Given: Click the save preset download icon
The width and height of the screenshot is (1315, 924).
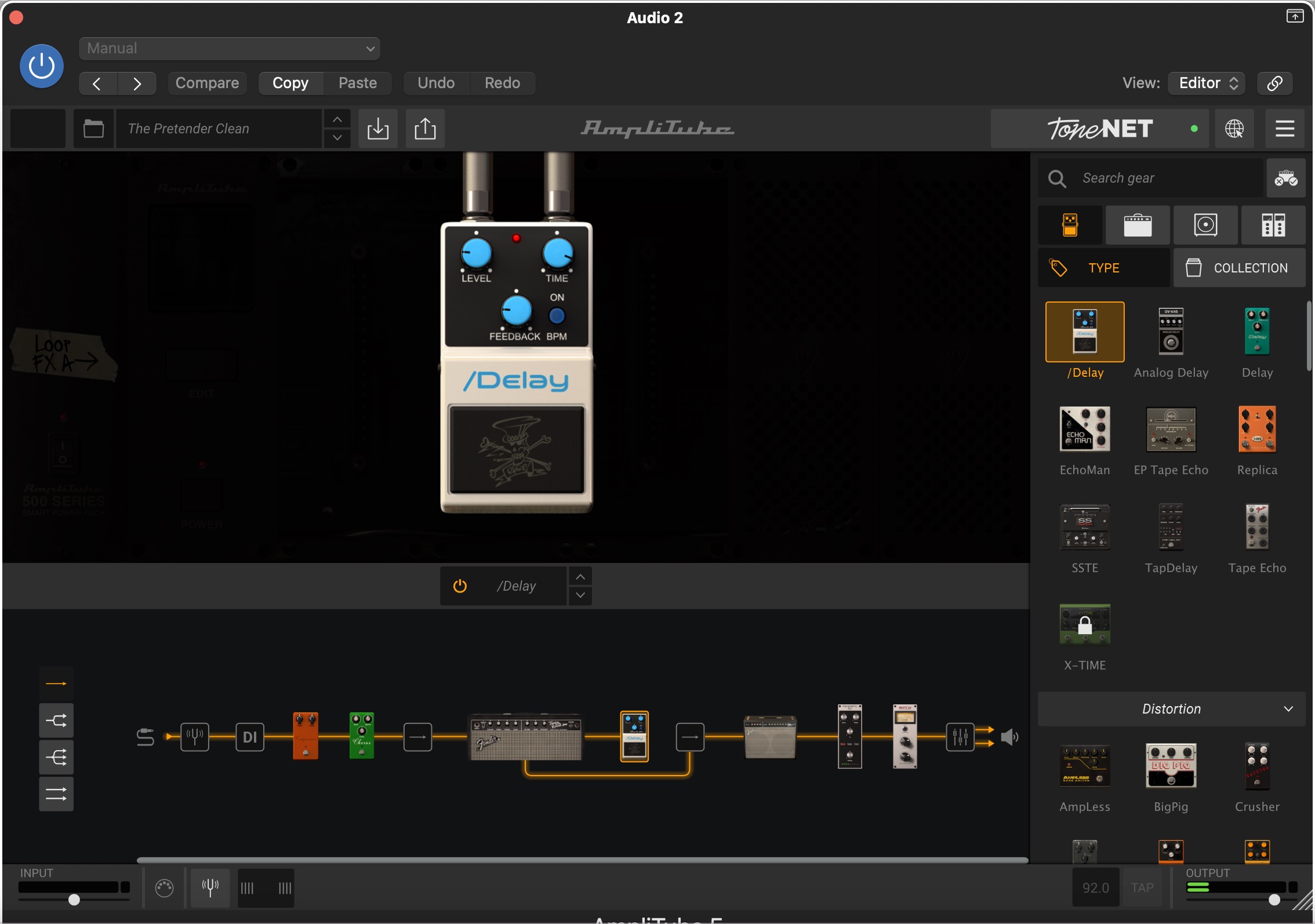Looking at the screenshot, I should (x=377, y=129).
